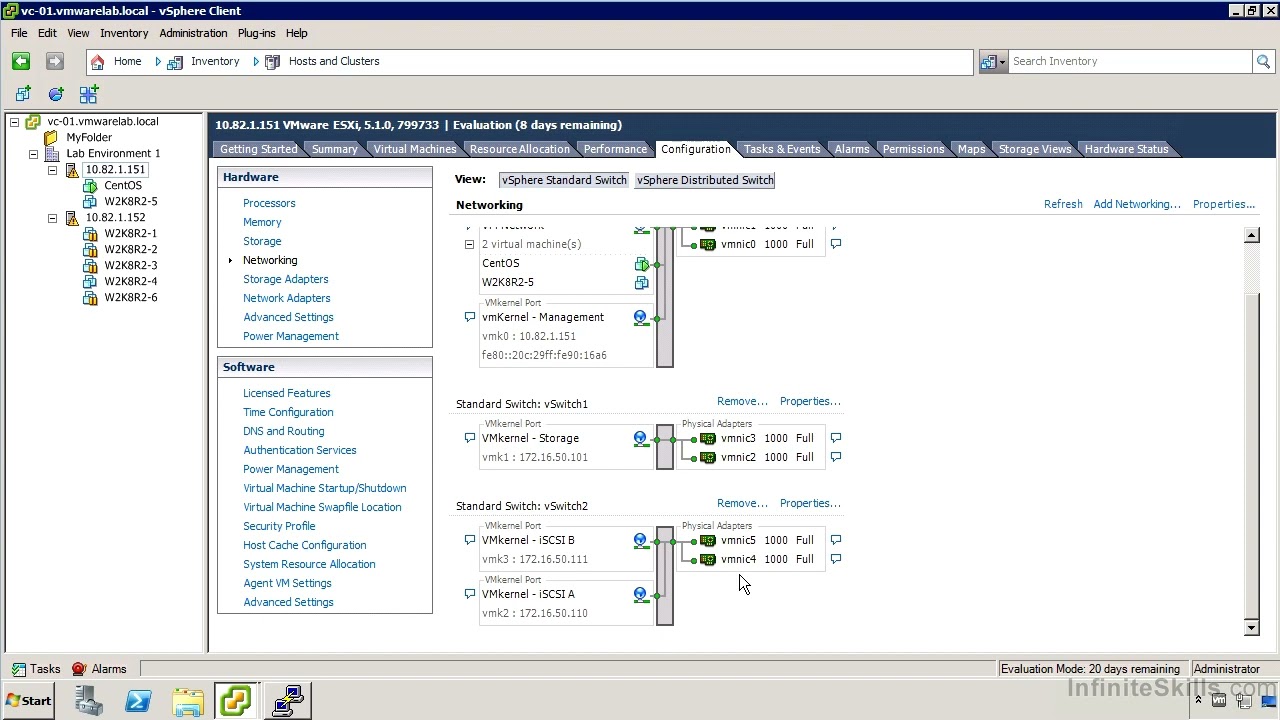This screenshot has height=720, width=1280.
Task: Open Network Adapters hardware section
Action: 286,298
